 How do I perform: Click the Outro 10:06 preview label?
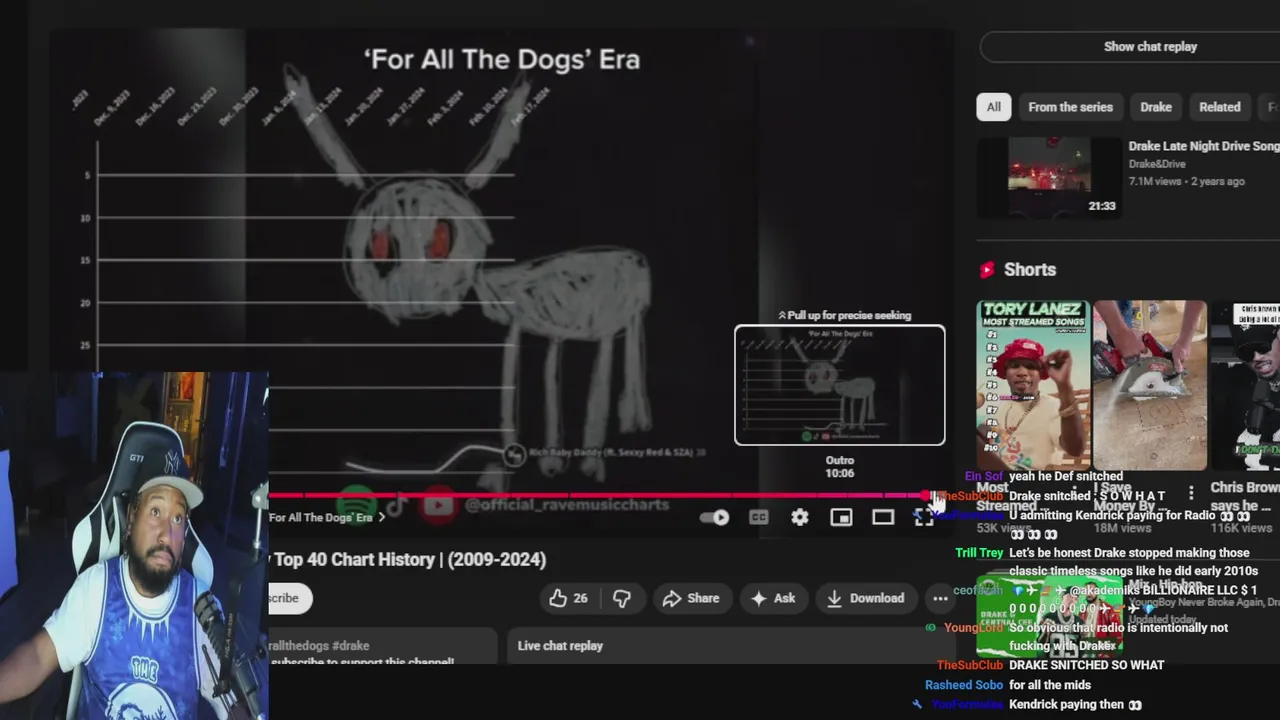[x=840, y=467]
